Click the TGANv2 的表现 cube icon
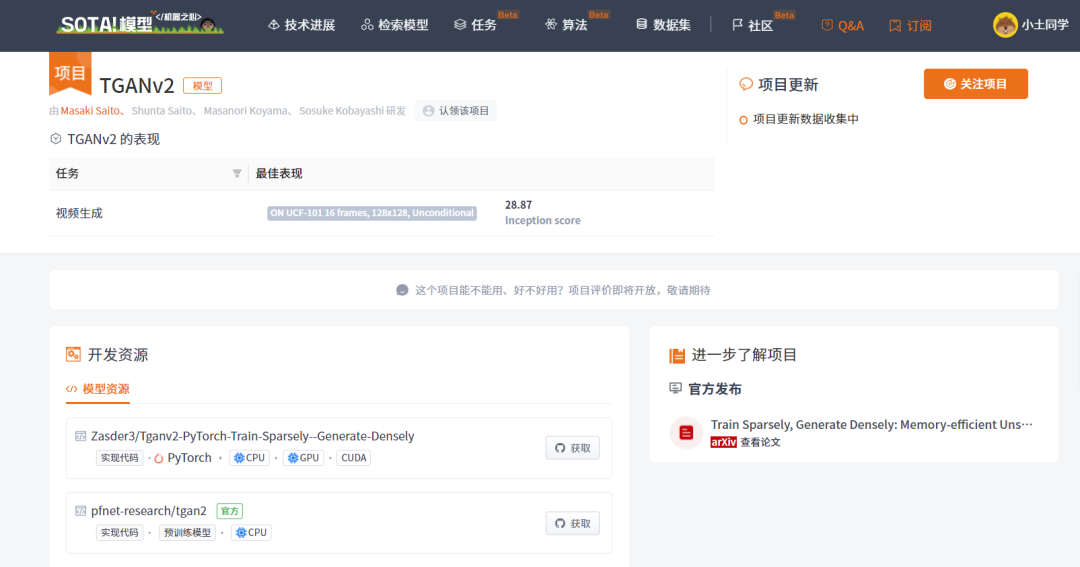The image size is (1080, 567). click(x=56, y=139)
